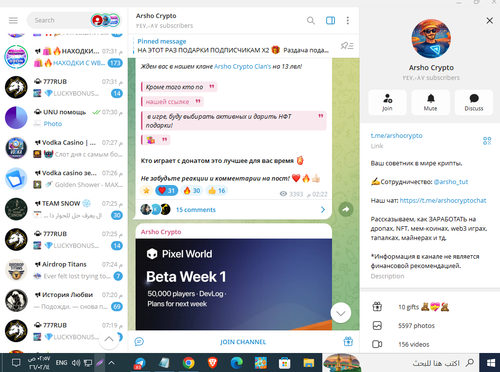Open the hamburger main menu
500x372 pixels.
point(13,20)
